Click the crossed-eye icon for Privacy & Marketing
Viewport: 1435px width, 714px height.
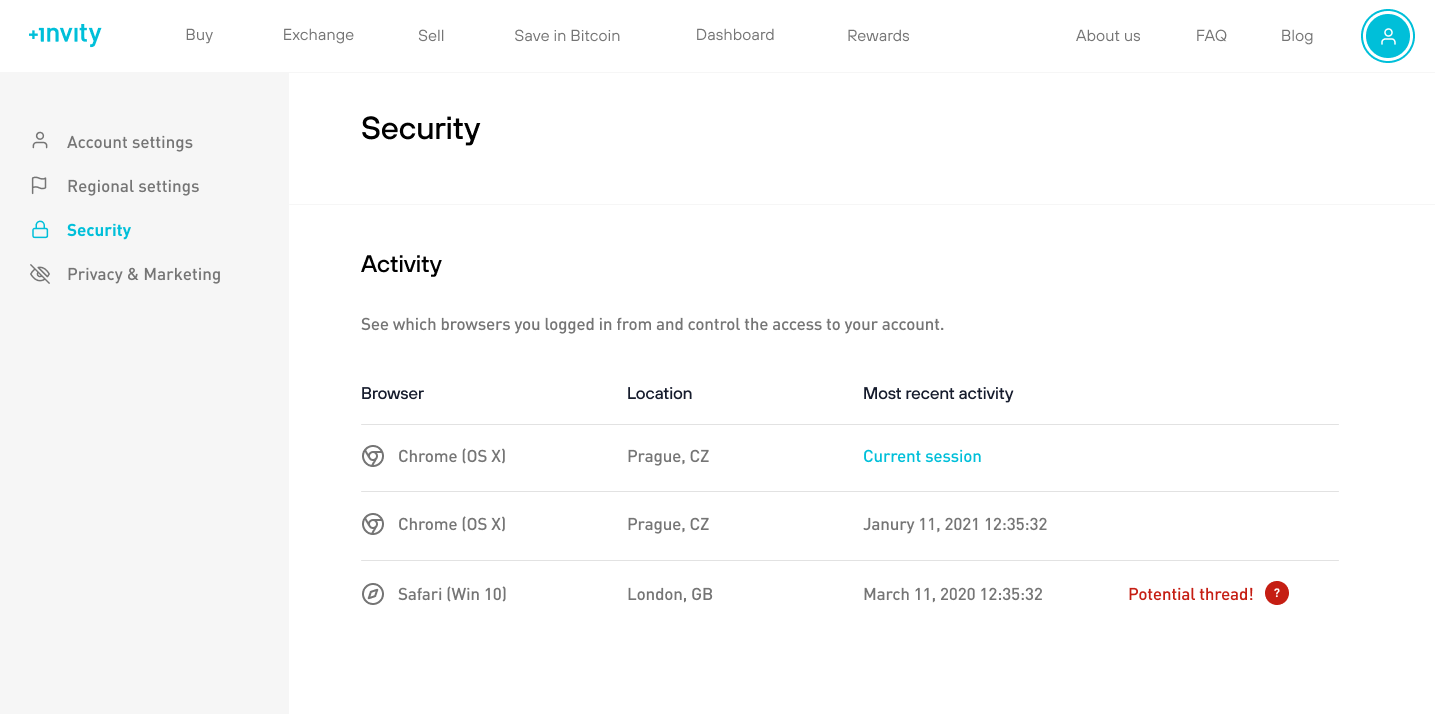(x=40, y=273)
